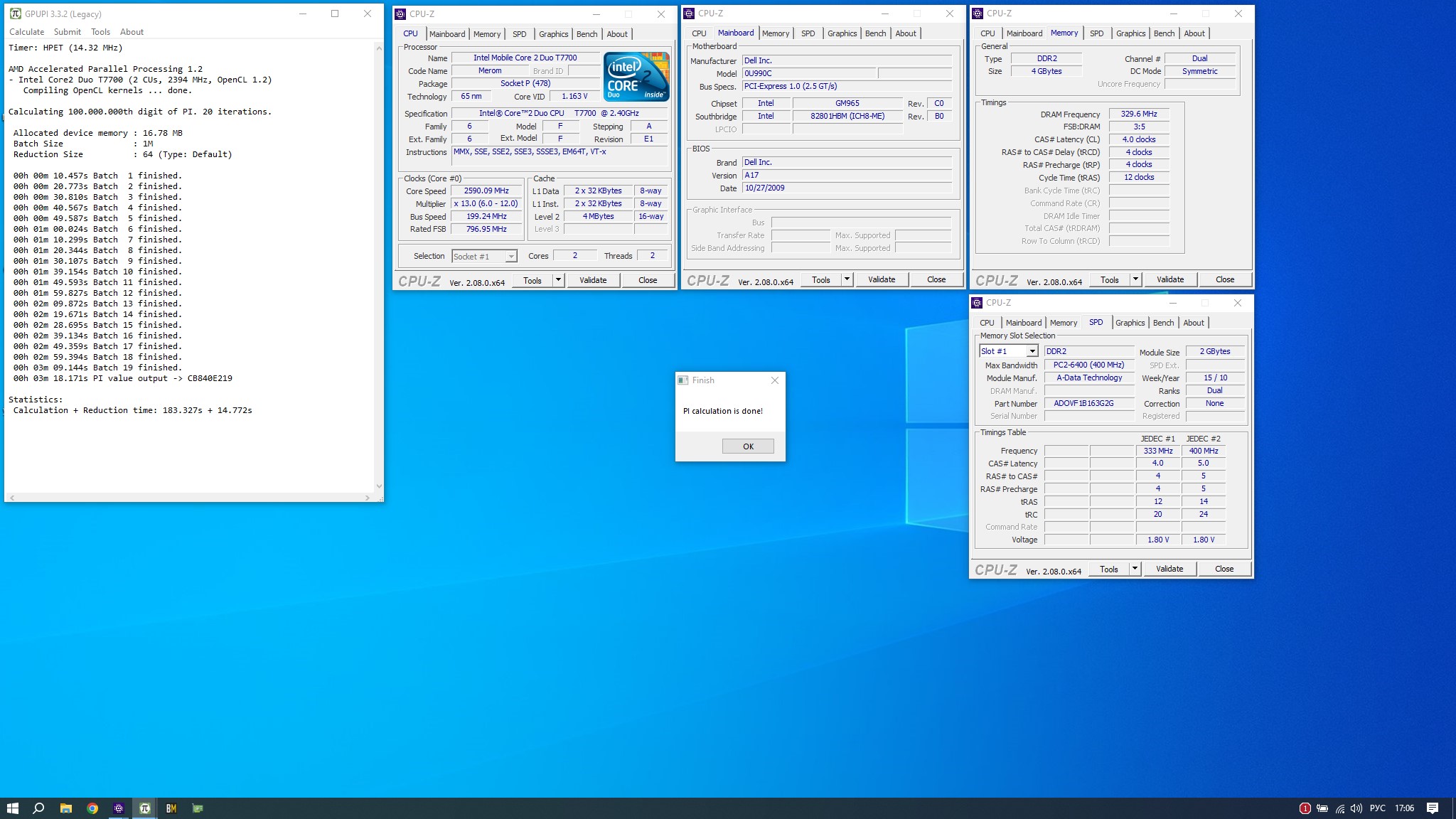Screen dimensions: 1456x819
Task: Open GPUPI Submit menu
Action: [x=68, y=32]
